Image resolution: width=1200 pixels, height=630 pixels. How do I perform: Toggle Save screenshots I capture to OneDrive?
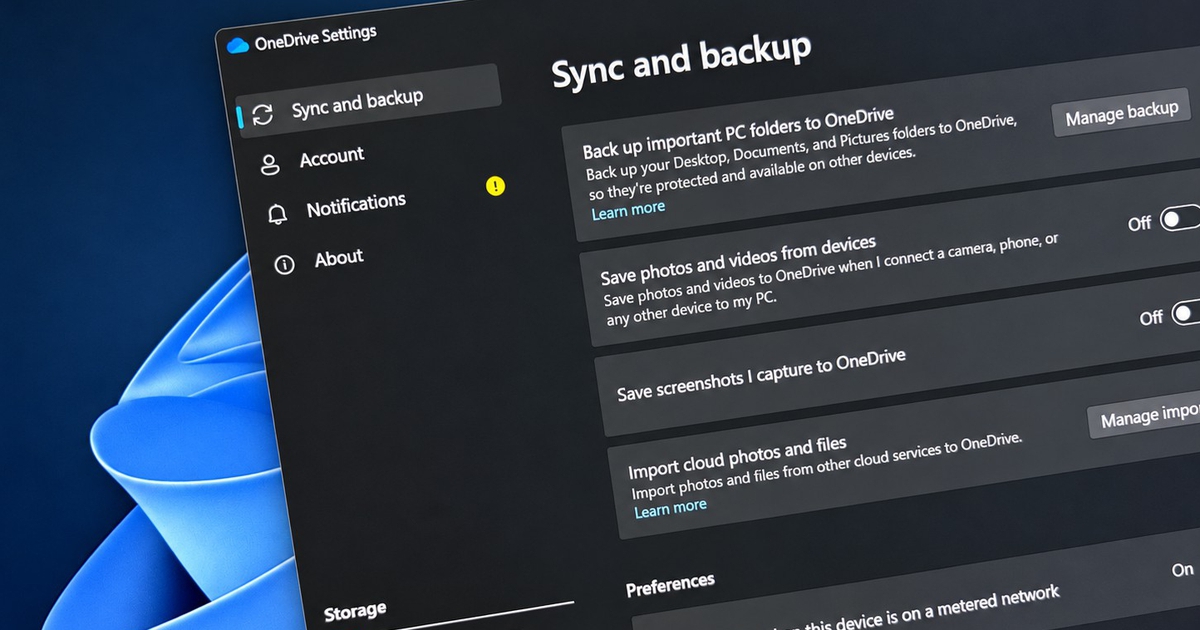1186,313
